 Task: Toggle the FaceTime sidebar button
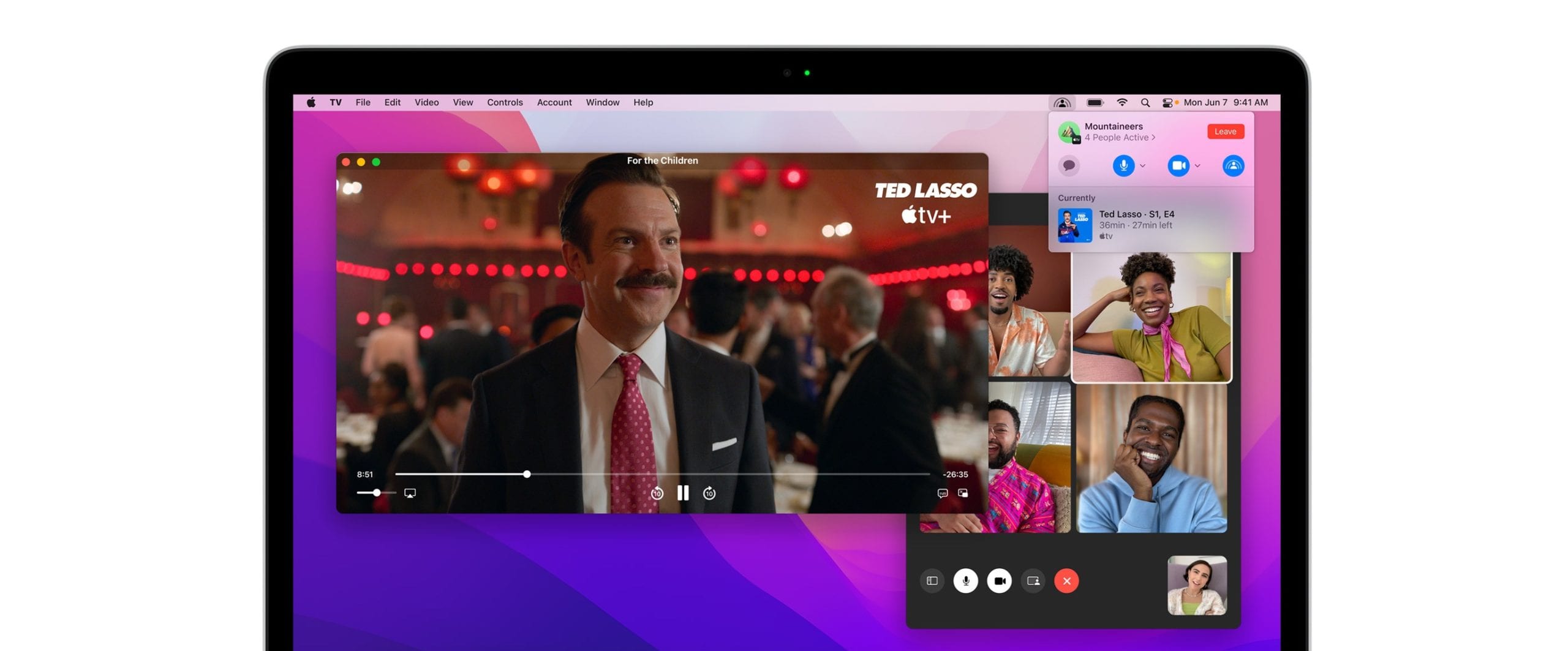[x=932, y=581]
